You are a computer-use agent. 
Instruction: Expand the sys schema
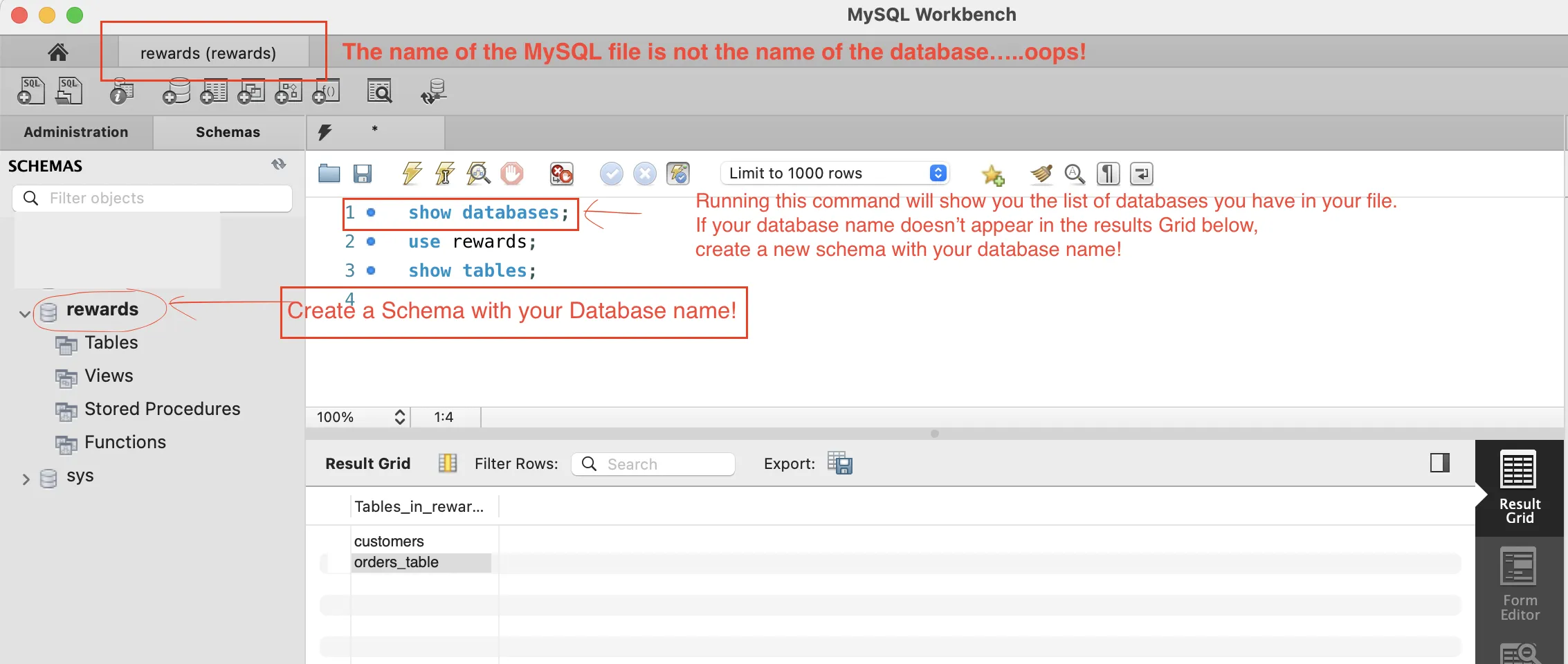pyautogui.click(x=26, y=479)
